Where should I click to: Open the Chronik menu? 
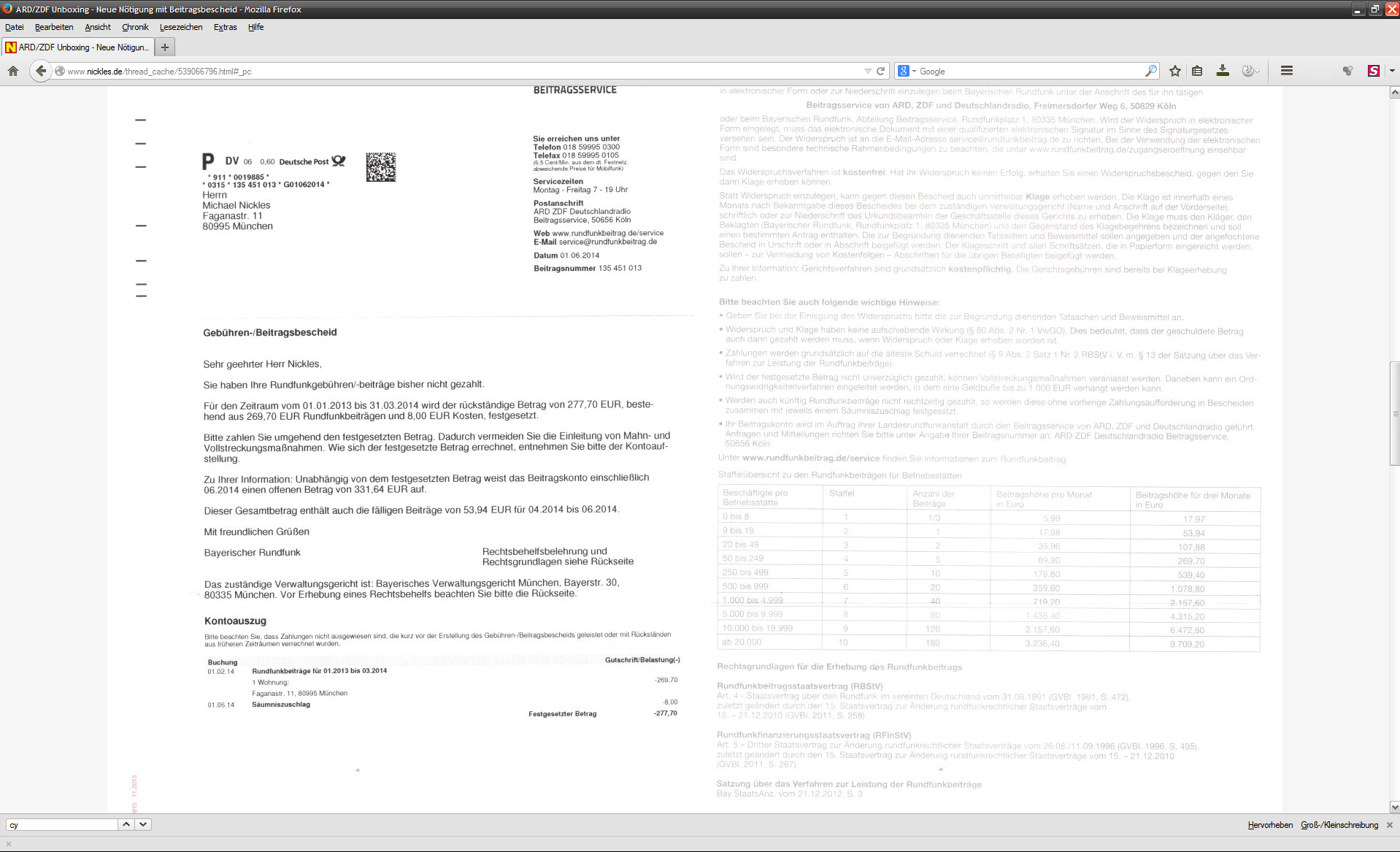click(135, 27)
